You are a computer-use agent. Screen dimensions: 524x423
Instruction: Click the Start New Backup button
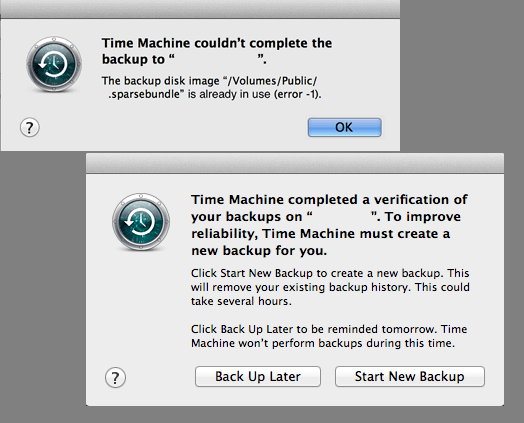pos(410,377)
